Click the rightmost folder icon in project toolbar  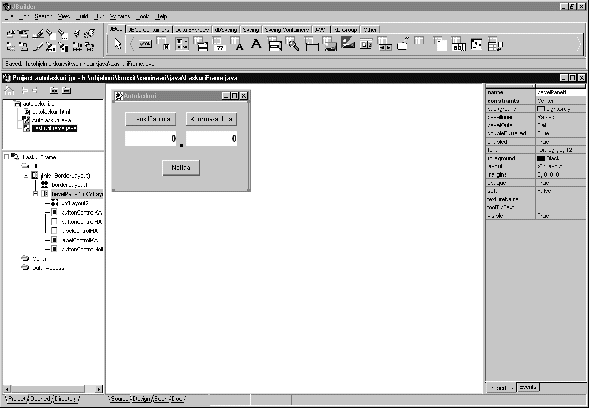pos(66,90)
